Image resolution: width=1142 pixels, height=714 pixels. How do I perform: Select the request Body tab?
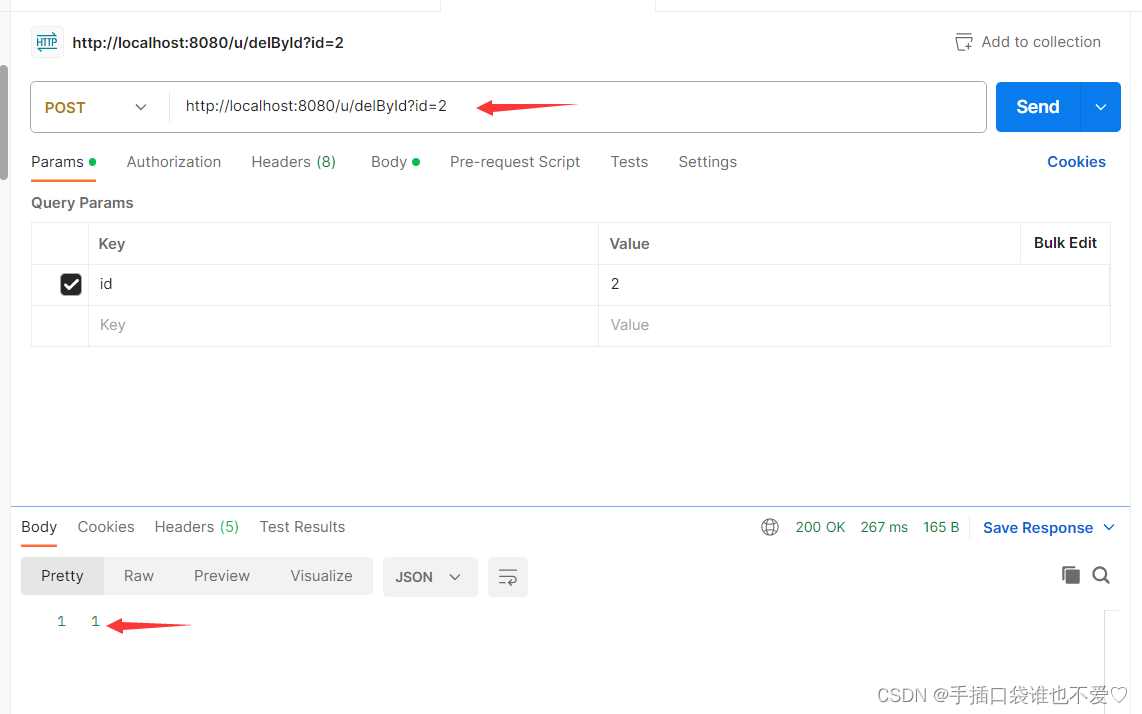pyautogui.click(x=395, y=162)
